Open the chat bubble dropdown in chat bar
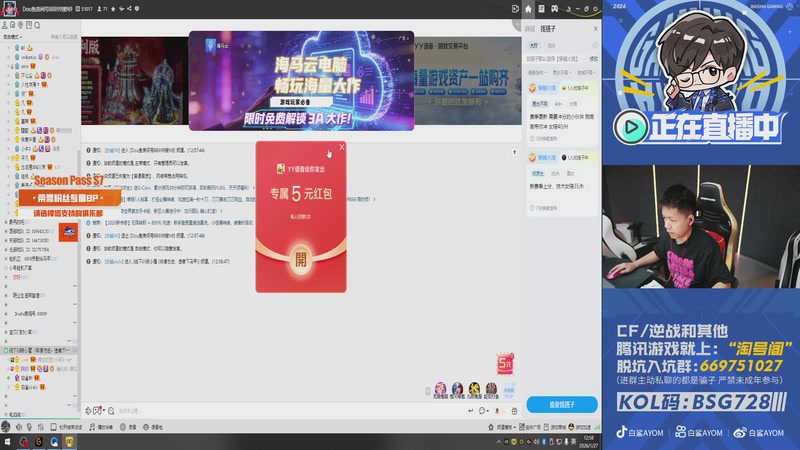800x450 pixels. click(483, 411)
